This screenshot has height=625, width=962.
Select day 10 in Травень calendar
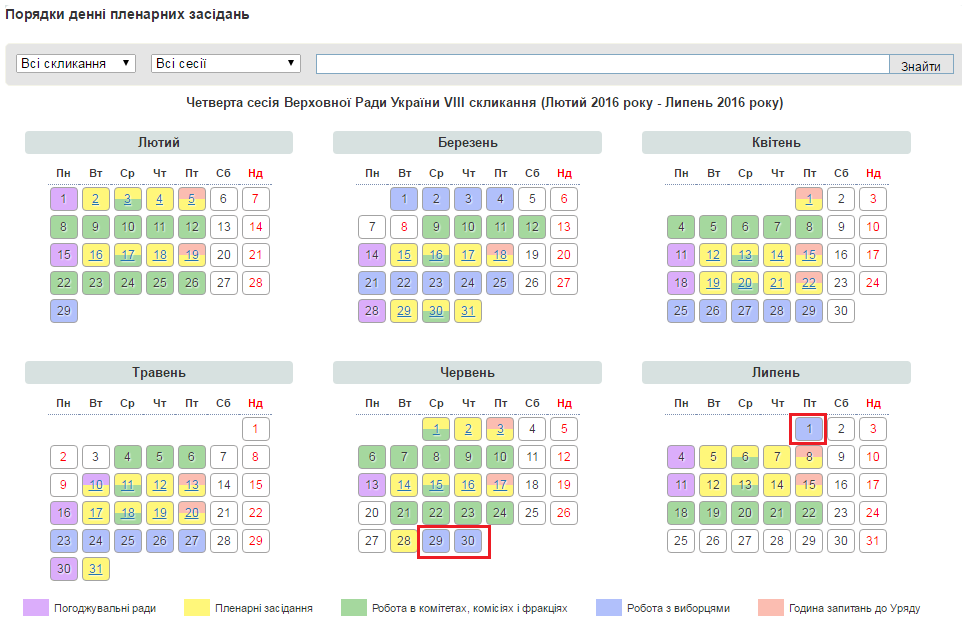pyautogui.click(x=95, y=485)
